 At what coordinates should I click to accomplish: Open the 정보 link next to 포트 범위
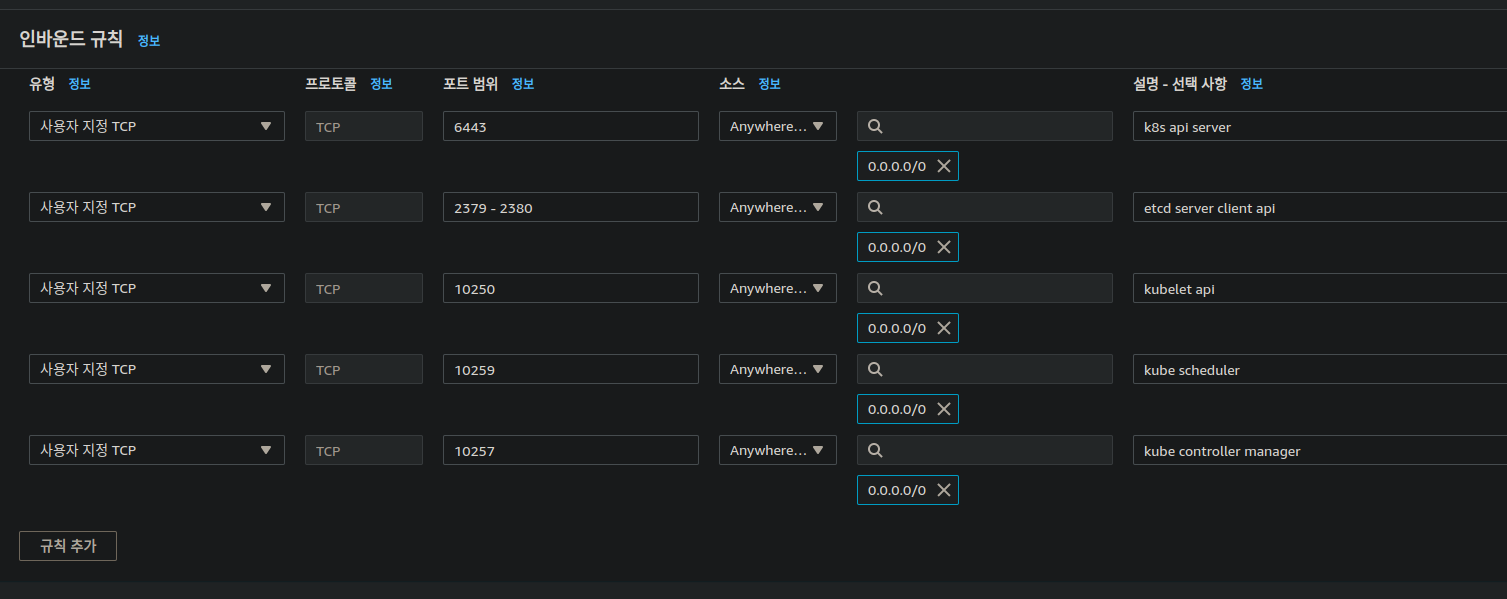click(x=523, y=84)
